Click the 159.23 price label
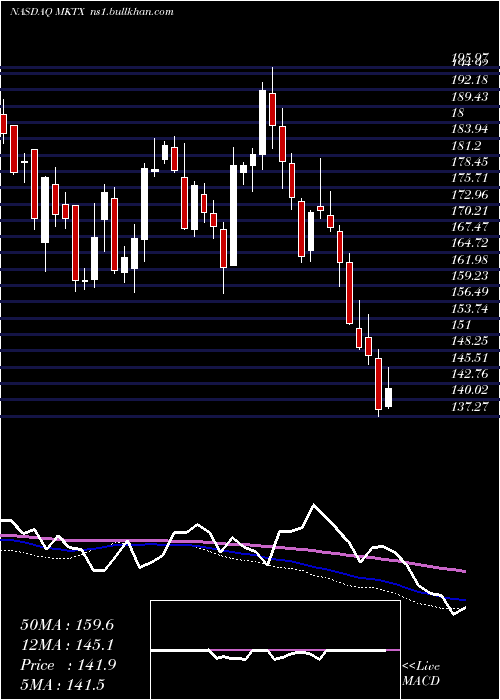Image resolution: width=500 pixels, height=700 pixels. click(470, 276)
